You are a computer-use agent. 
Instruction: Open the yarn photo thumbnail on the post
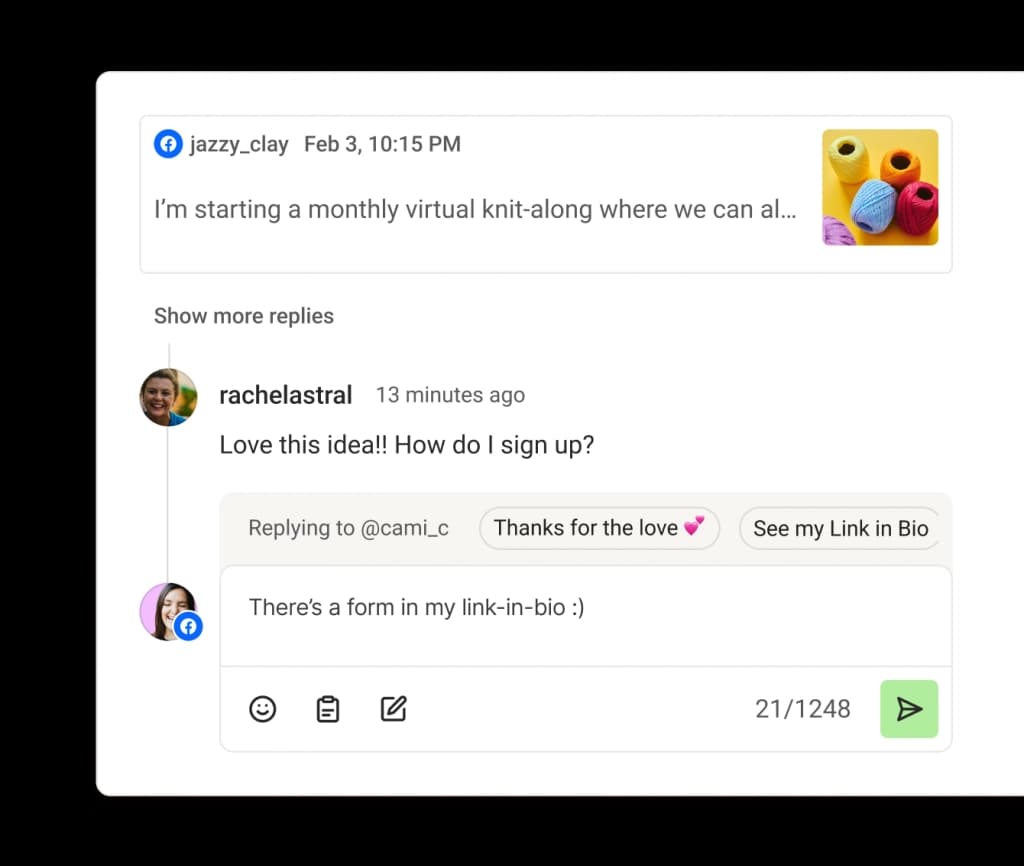[x=879, y=187]
